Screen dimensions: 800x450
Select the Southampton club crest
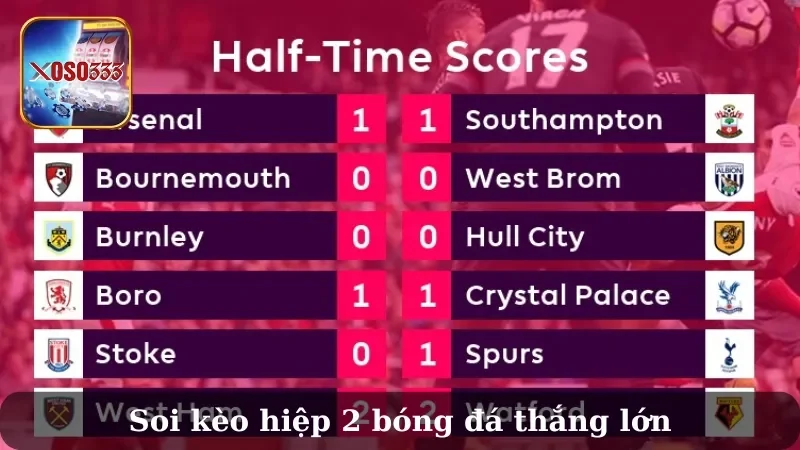[x=729, y=119]
